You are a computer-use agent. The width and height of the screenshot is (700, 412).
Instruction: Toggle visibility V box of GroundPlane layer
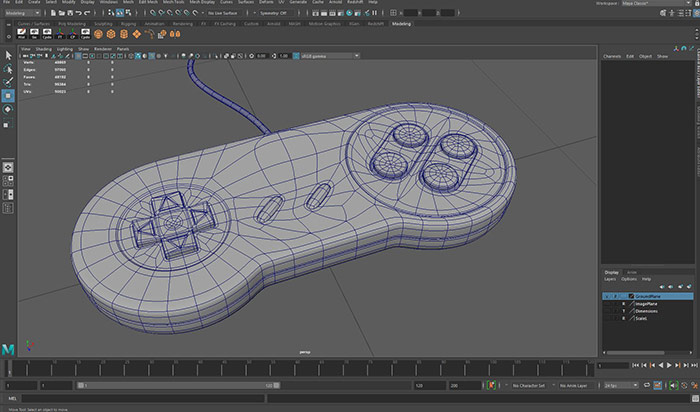[x=606, y=296]
